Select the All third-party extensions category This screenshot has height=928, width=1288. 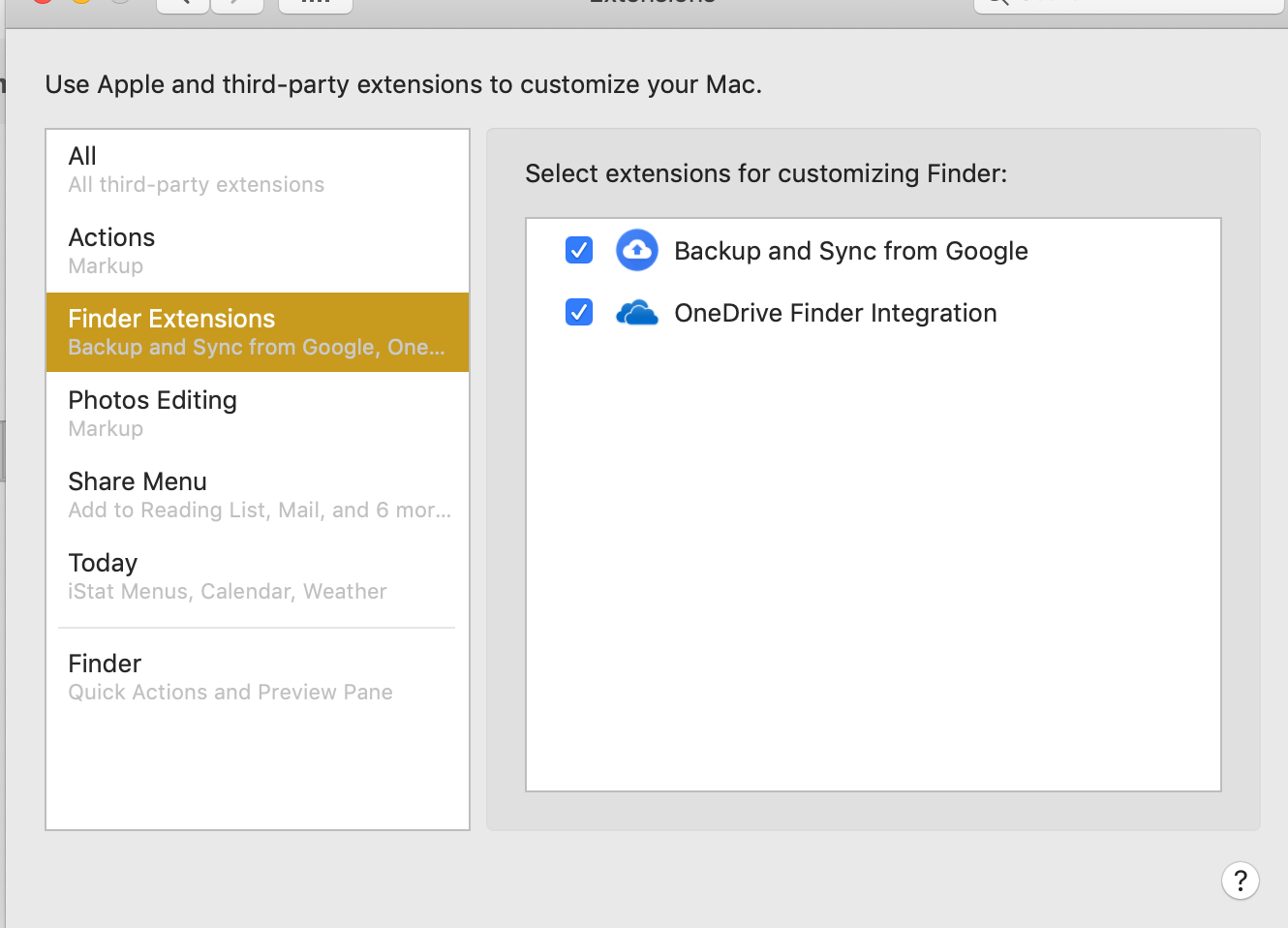258,170
